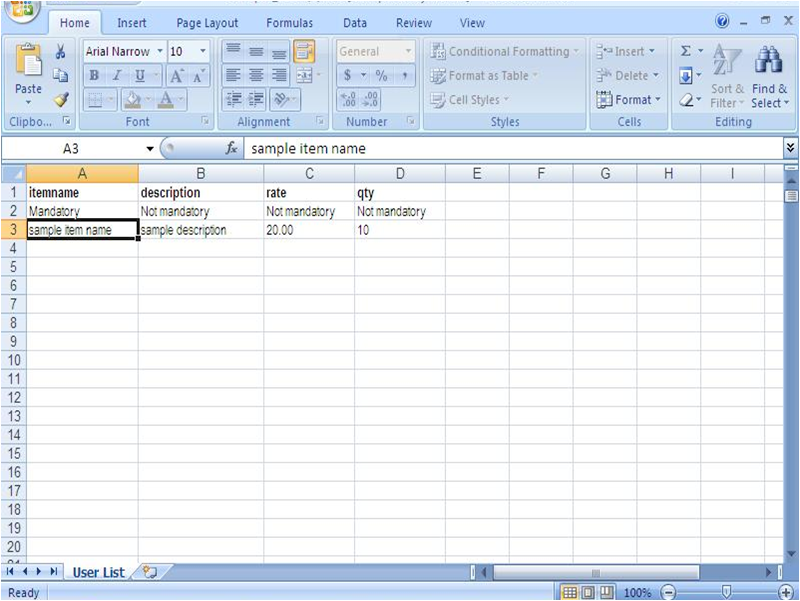Decrease indent in cell
The image size is (800, 601).
tap(234, 99)
